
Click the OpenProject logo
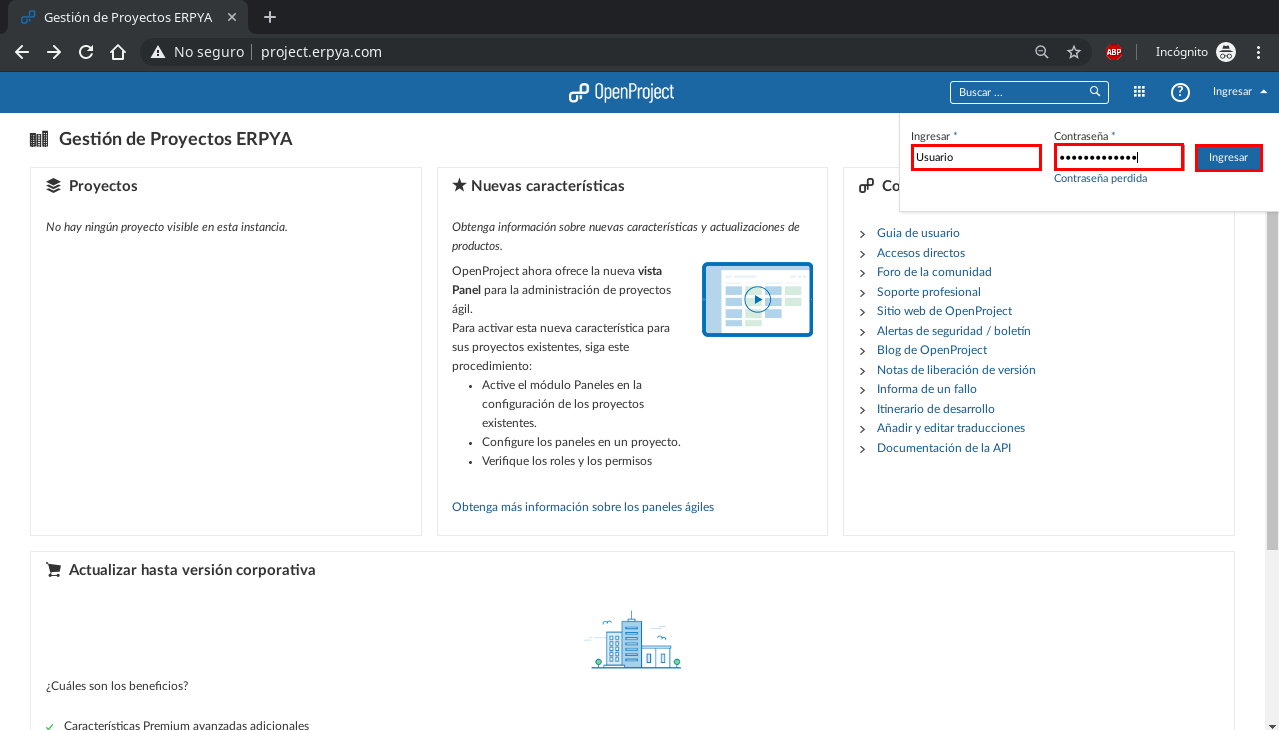[620, 91]
